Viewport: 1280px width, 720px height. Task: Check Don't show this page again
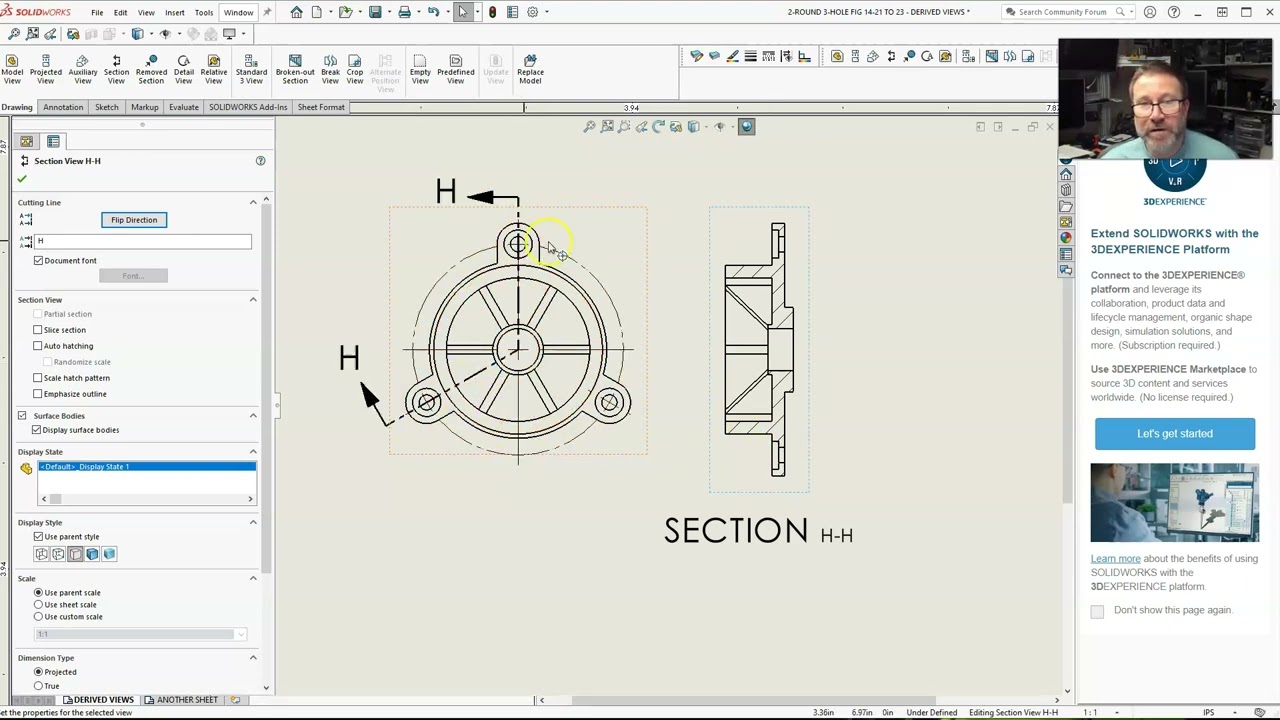(x=1097, y=611)
